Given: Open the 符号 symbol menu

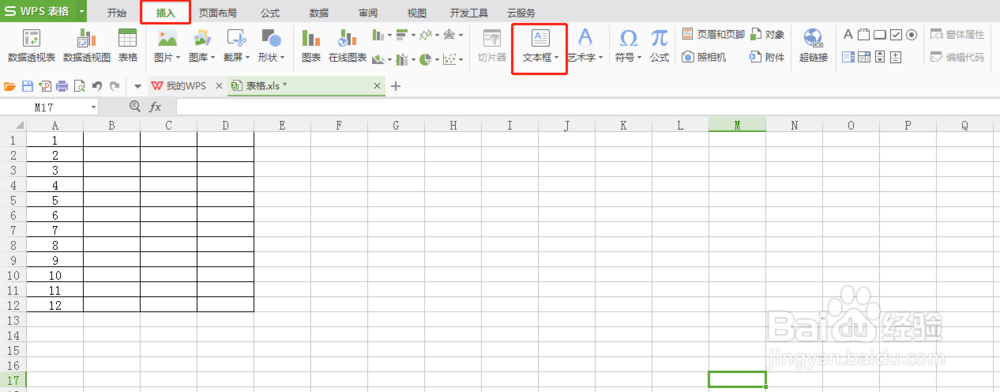Looking at the screenshot, I should tap(628, 45).
